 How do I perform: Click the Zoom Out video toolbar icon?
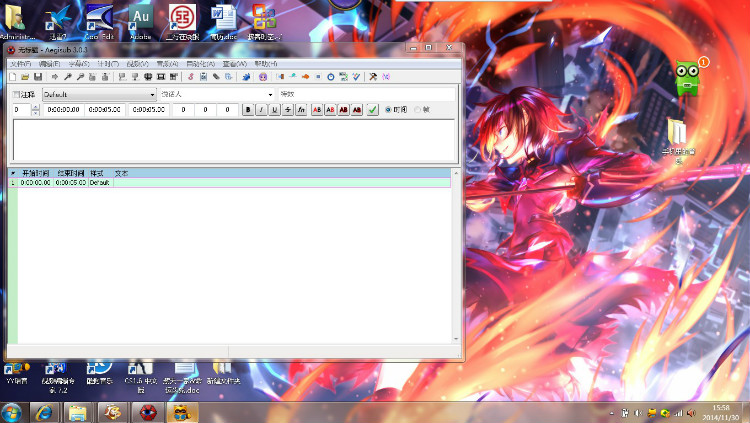click(80, 77)
